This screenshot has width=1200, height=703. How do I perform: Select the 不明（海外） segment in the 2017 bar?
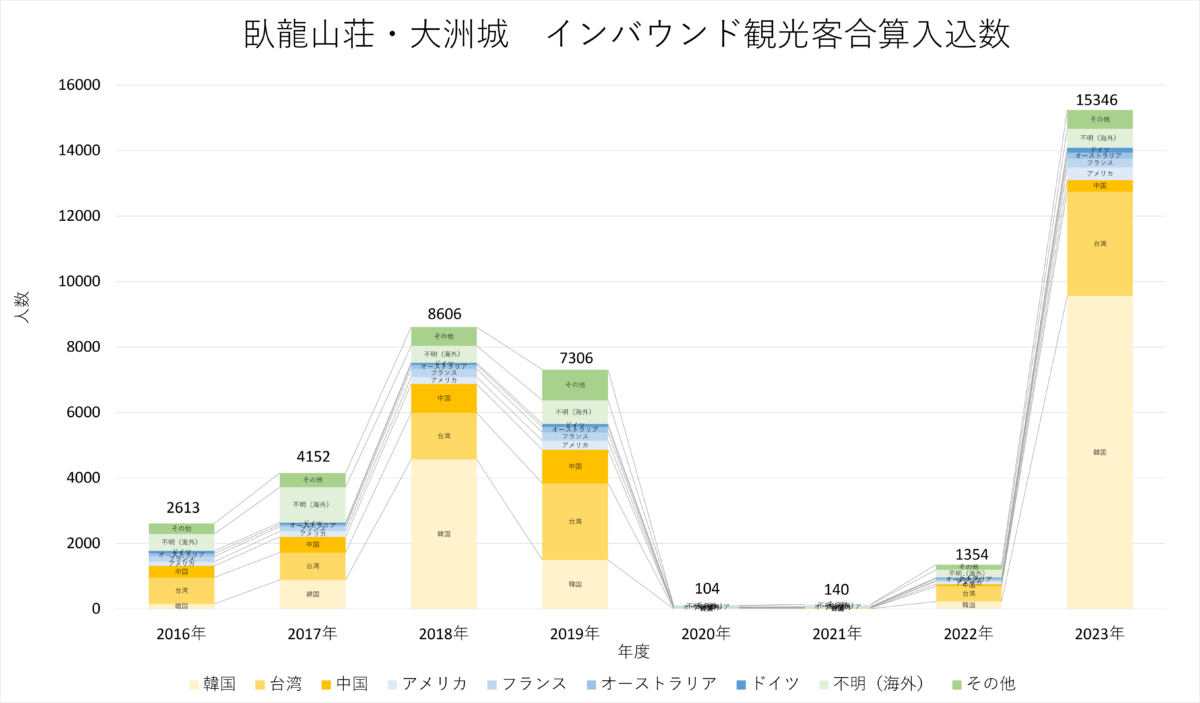312,504
